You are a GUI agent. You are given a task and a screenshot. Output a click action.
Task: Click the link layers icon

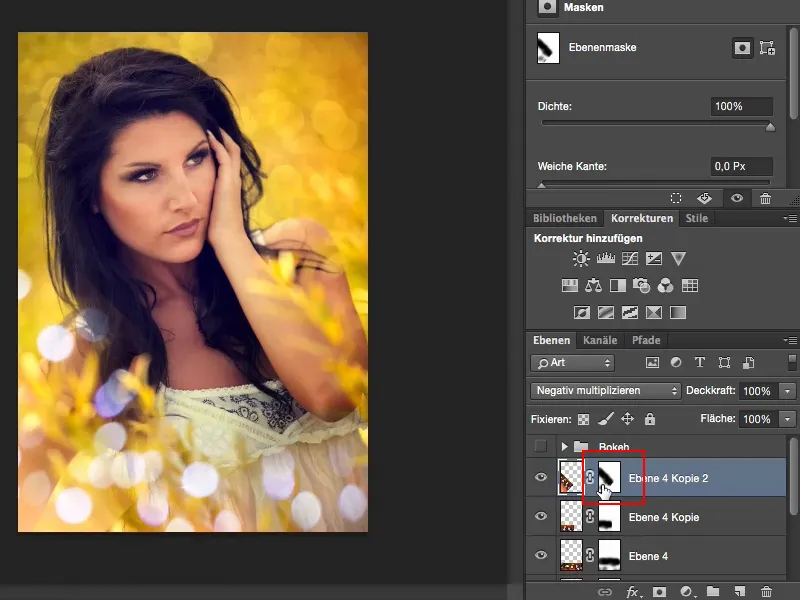(604, 591)
